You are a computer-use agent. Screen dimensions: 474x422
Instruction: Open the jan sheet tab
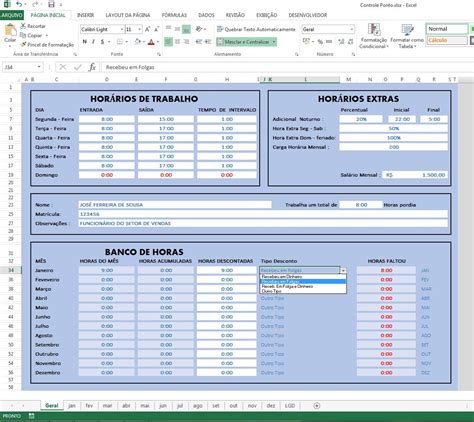(x=72, y=406)
